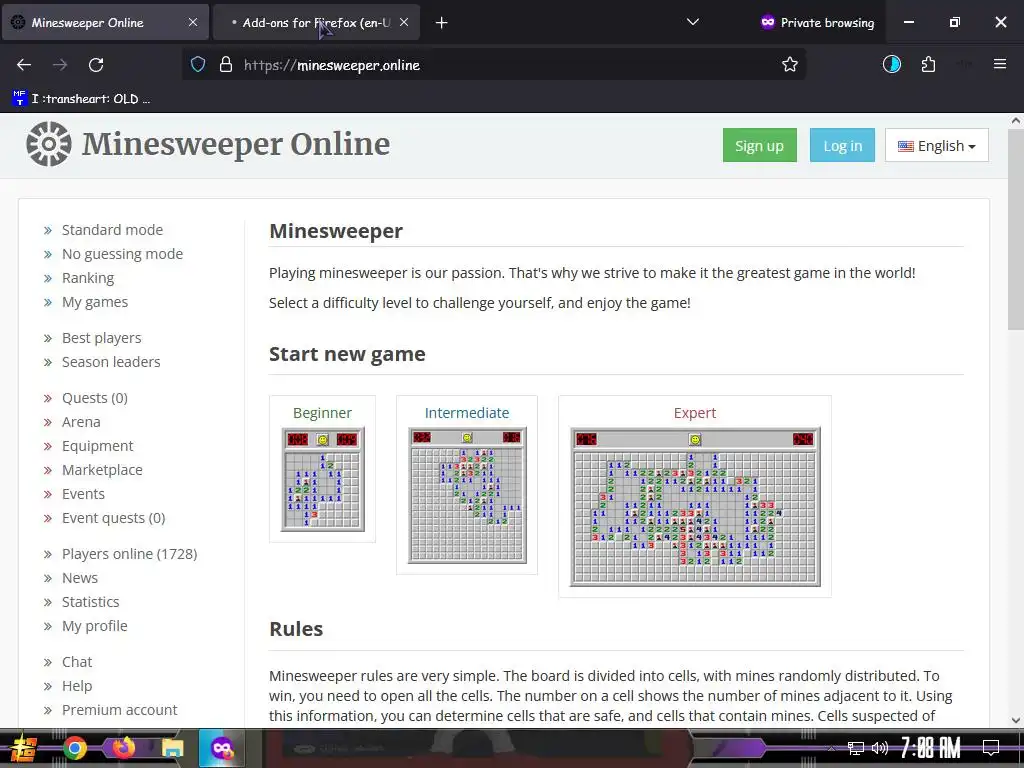
Task: Launch Firefox from the taskbar
Action: coord(123,748)
